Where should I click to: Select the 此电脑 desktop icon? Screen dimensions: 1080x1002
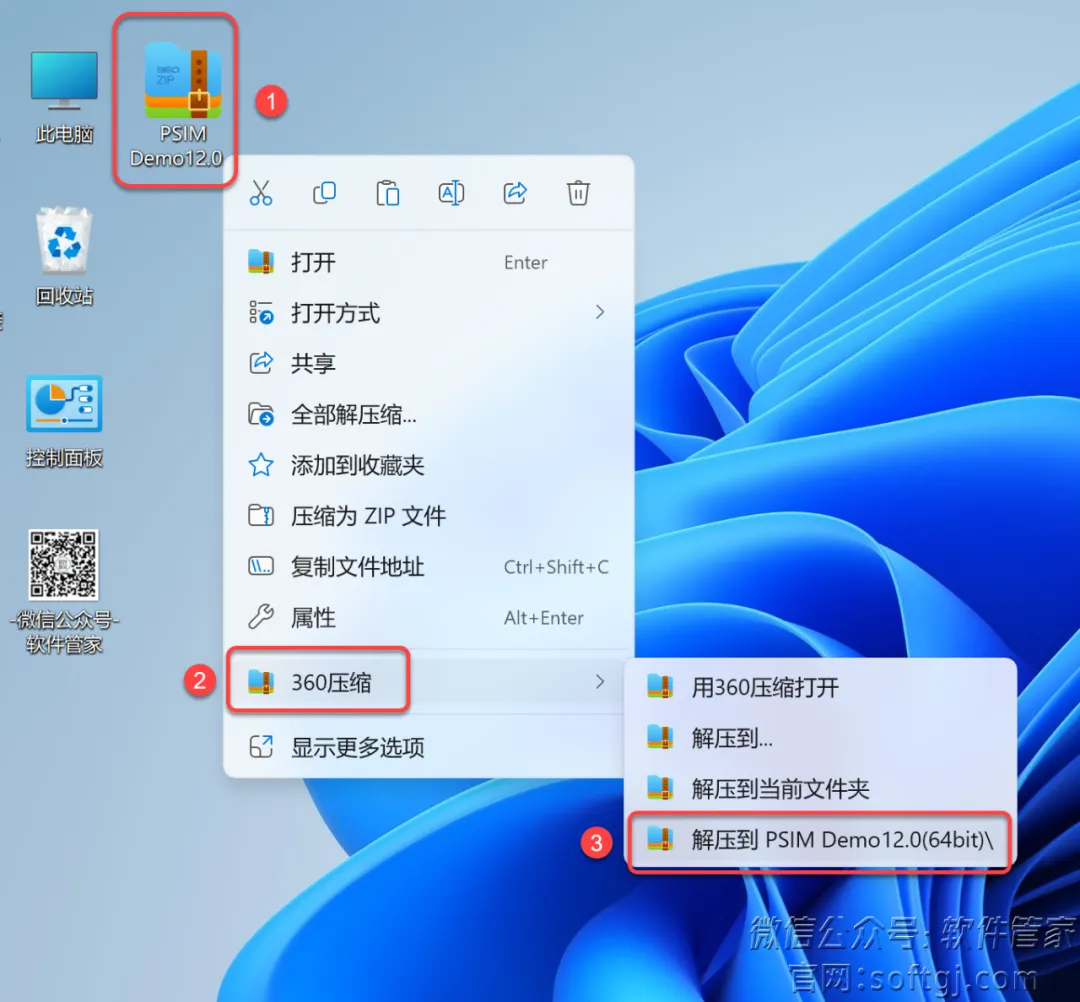pyautogui.click(x=64, y=96)
